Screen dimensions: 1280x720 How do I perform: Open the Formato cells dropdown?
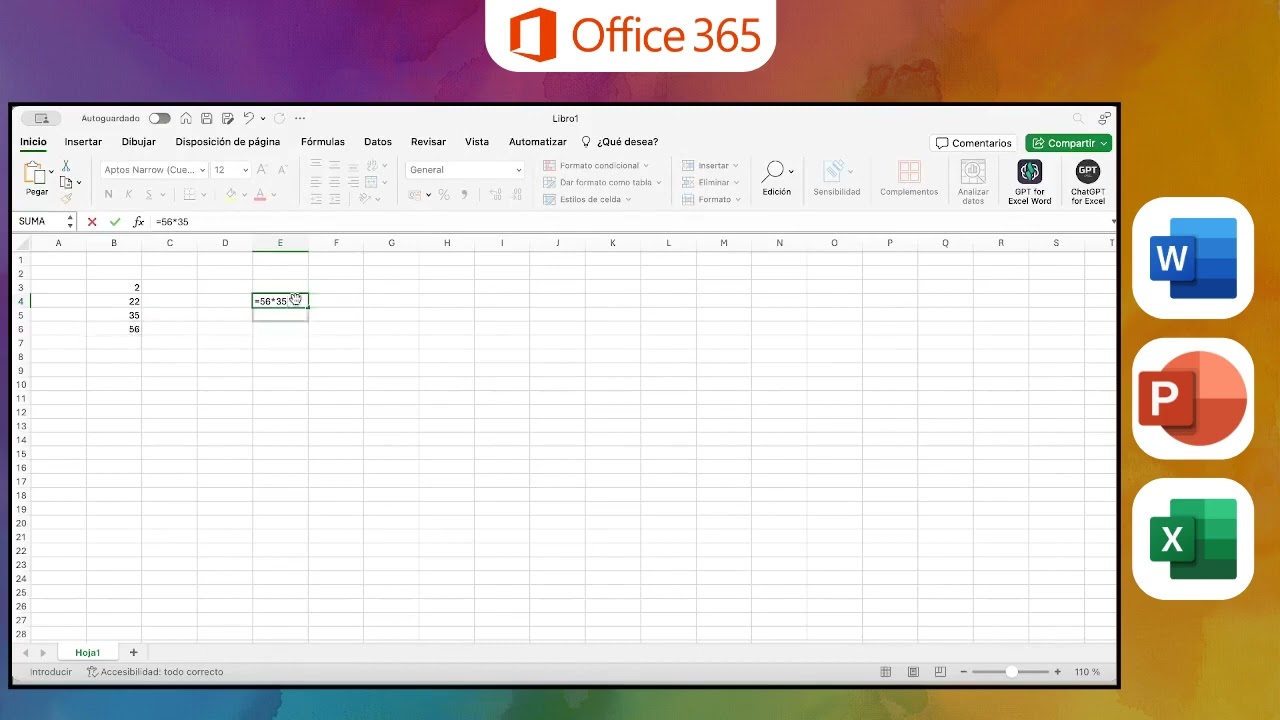[711, 199]
